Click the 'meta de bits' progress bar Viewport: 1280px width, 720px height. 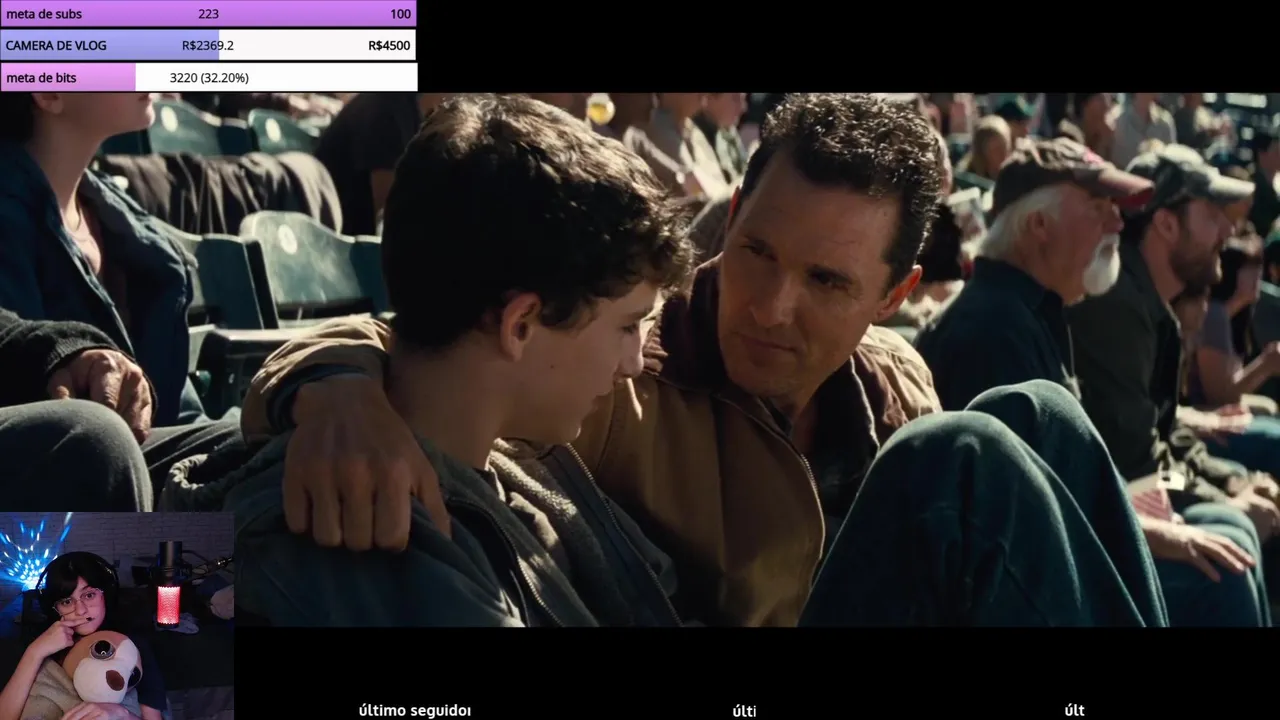coord(208,77)
